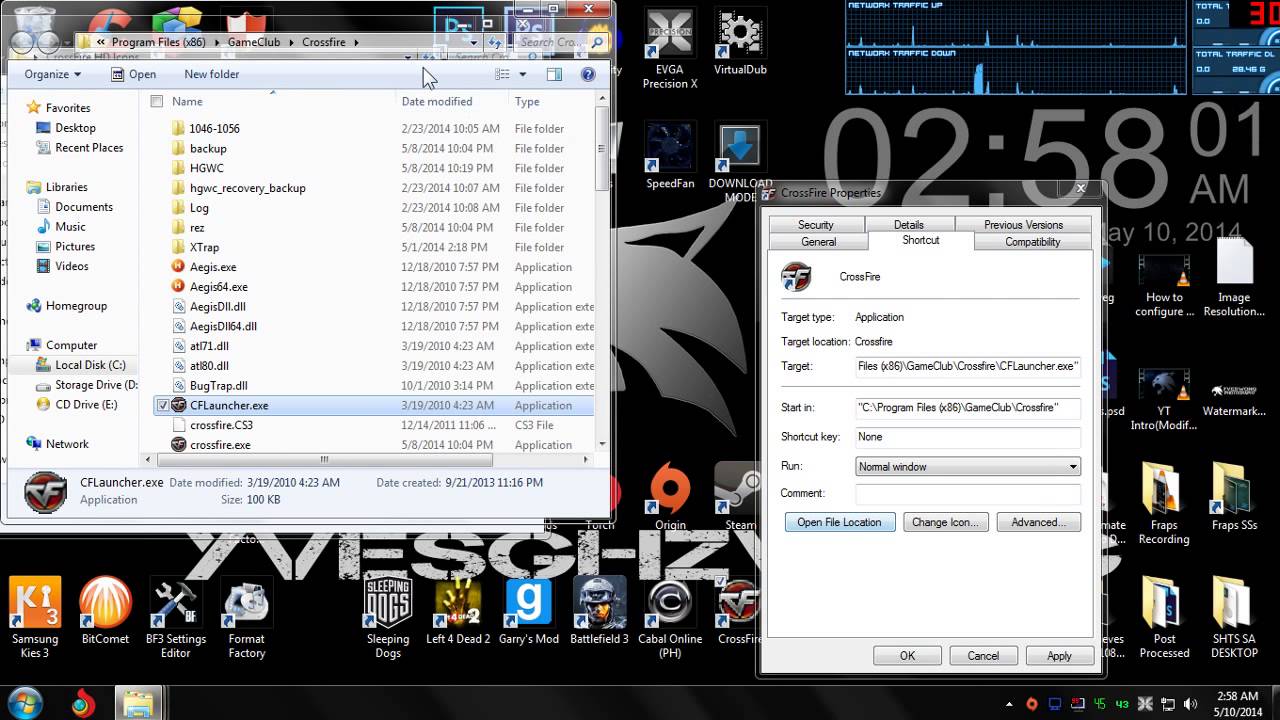Click the Explorer help question mark icon
The height and width of the screenshot is (720, 1280).
pyautogui.click(x=588, y=74)
